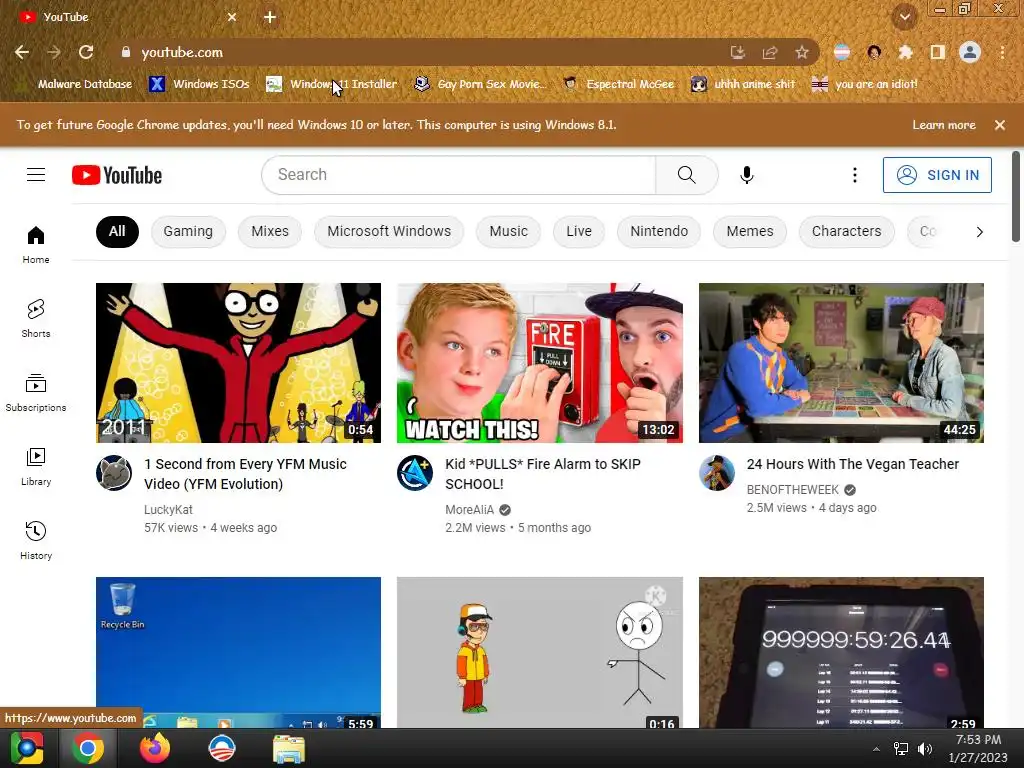Viewport: 1024px width, 768px height.
Task: Select the All filter chip
Action: click(117, 232)
